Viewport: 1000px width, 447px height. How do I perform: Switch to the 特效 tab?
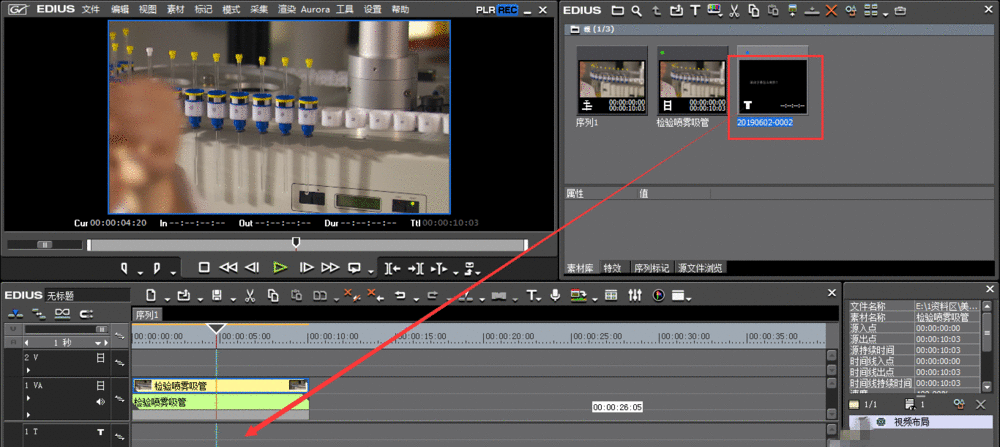pos(612,268)
